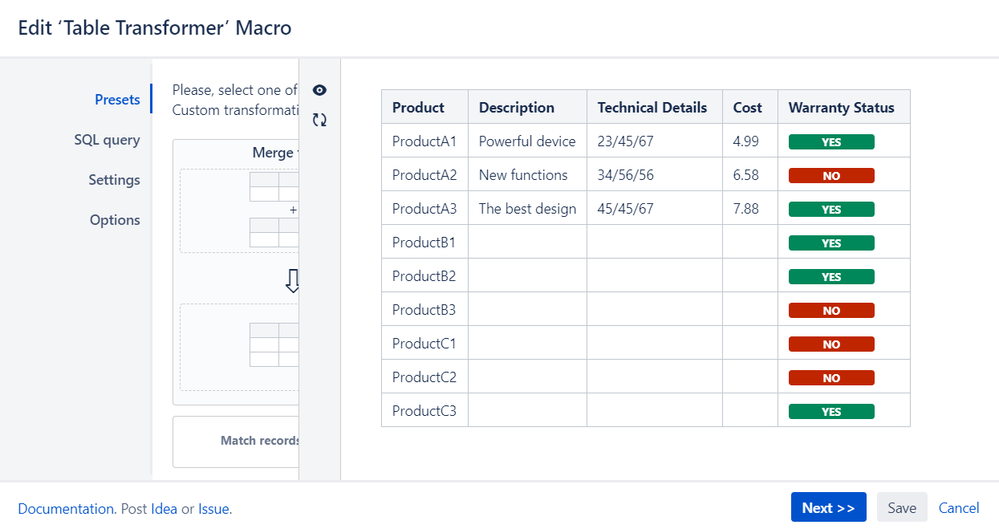Switch to the SQL query tab
999x530 pixels.
click(x=107, y=140)
